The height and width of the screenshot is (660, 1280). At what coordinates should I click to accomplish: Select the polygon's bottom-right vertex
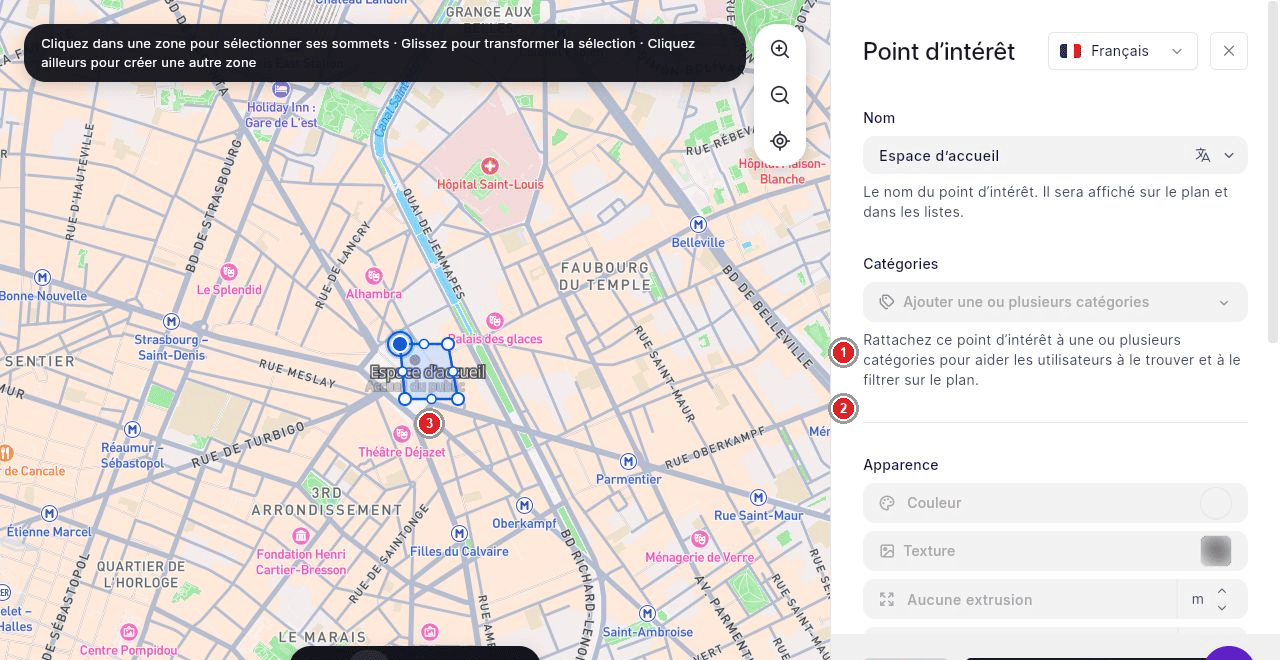point(458,399)
